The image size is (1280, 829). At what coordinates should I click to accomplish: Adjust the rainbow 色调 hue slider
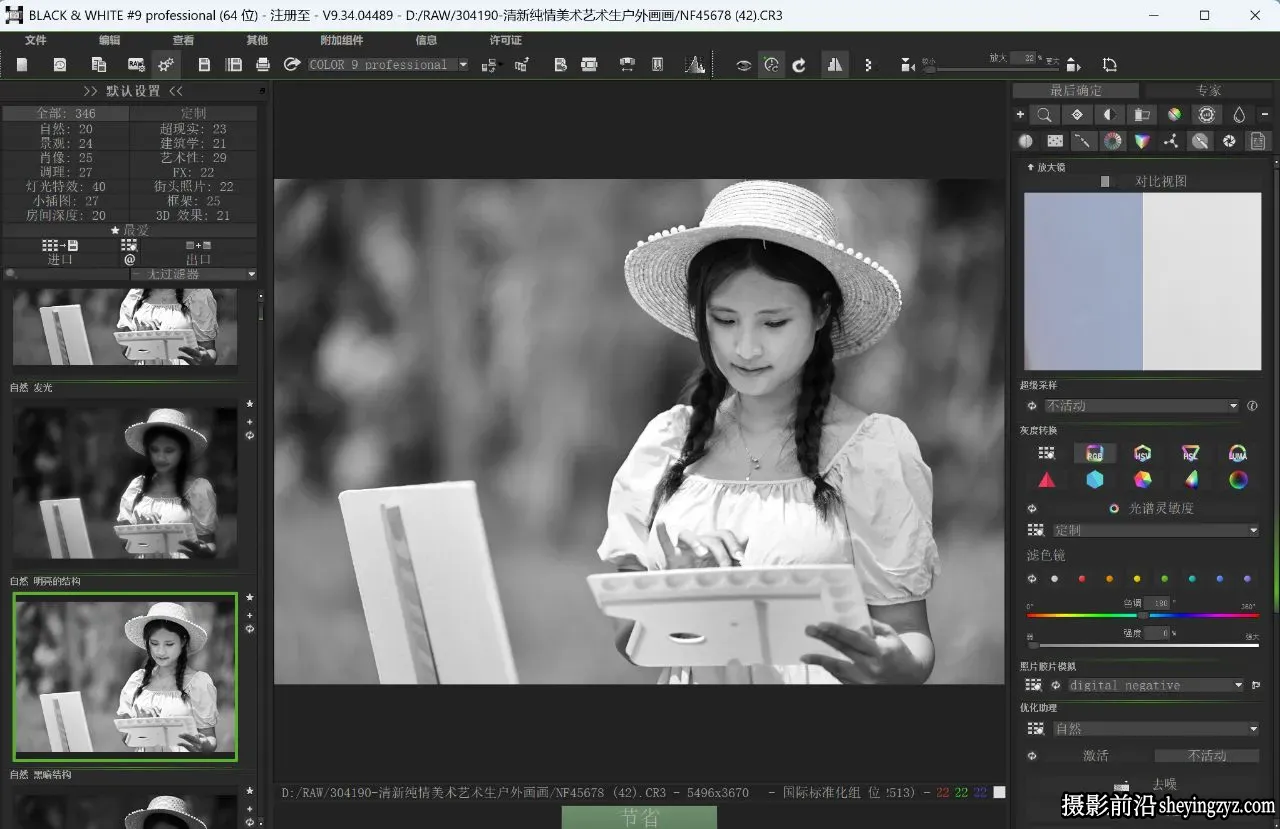pyautogui.click(x=1142, y=615)
